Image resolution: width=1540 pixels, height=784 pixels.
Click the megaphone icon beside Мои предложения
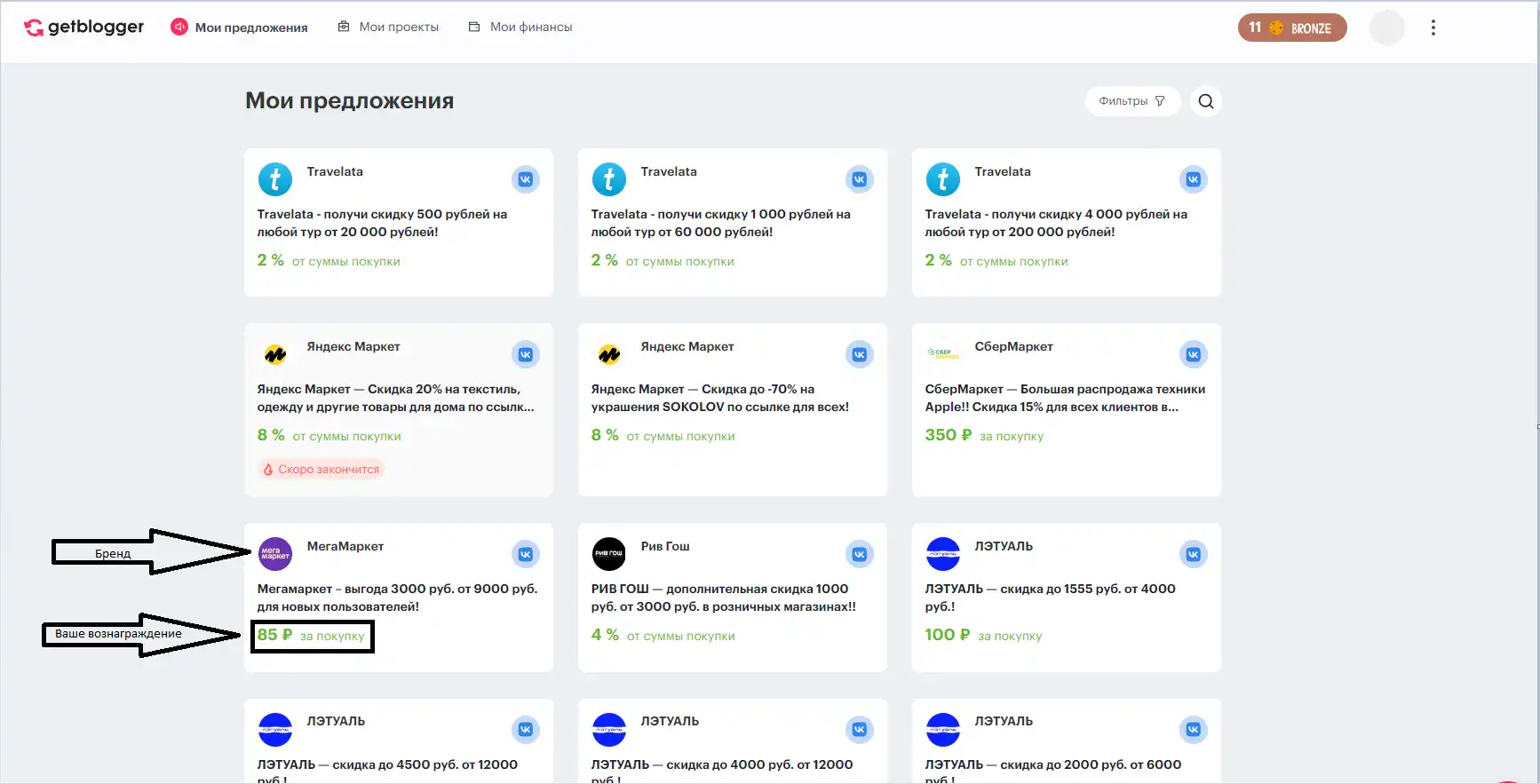pyautogui.click(x=179, y=28)
